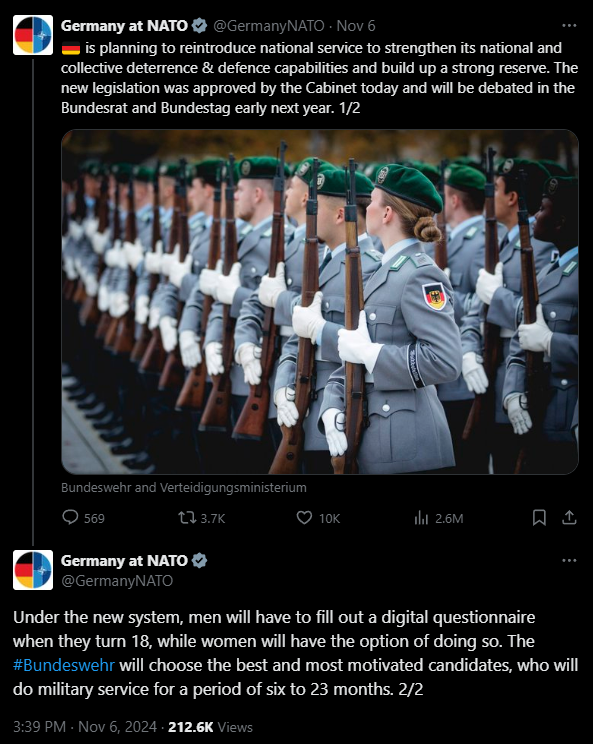Open the more options menu on second tweet

tap(569, 560)
